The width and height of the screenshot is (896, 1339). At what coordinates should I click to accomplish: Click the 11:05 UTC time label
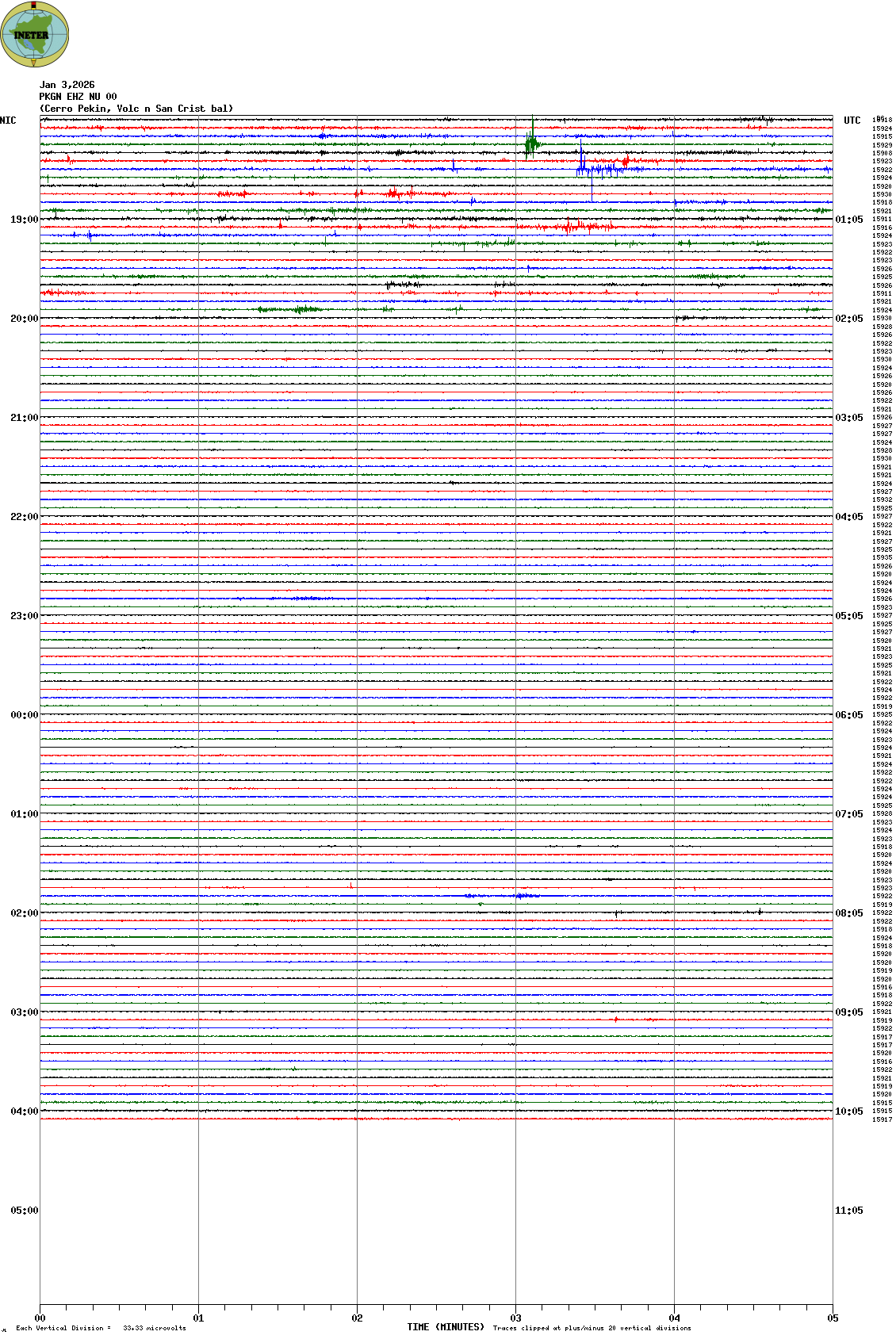pos(848,1211)
